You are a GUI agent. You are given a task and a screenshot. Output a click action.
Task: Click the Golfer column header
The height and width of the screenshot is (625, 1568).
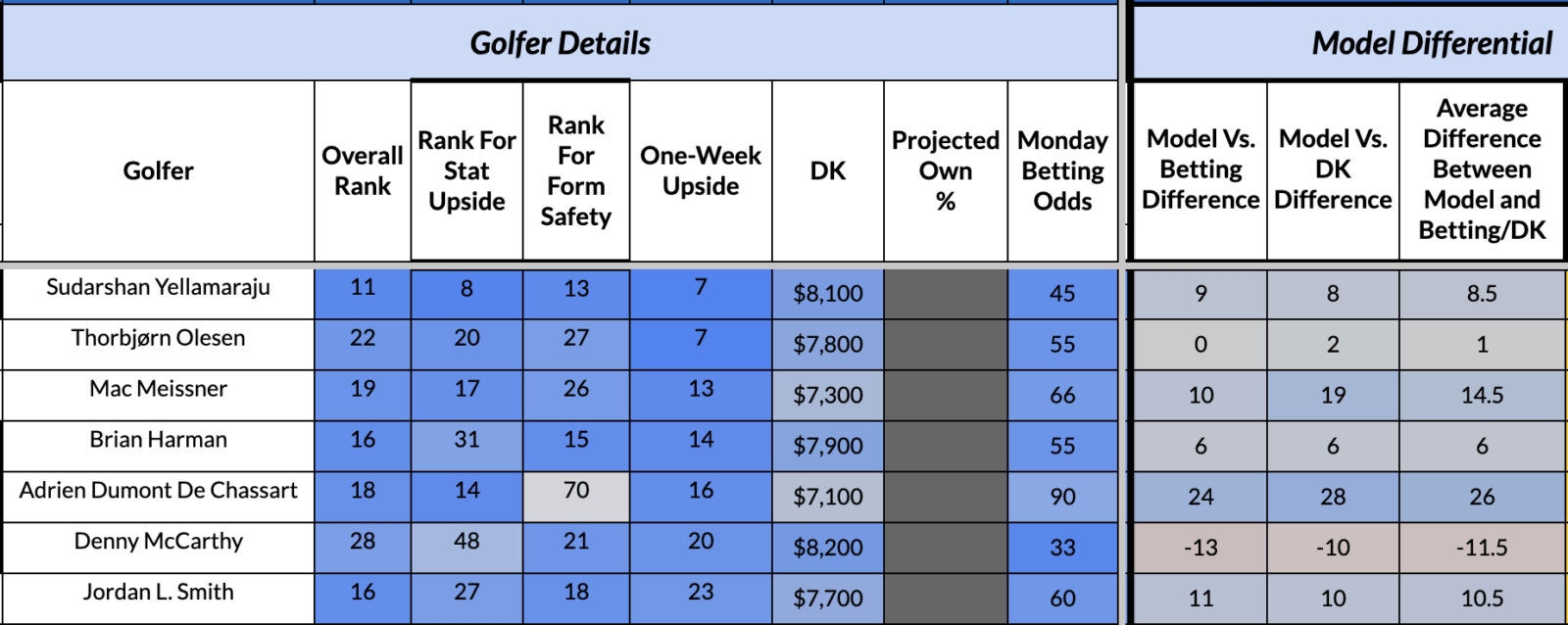click(x=158, y=171)
